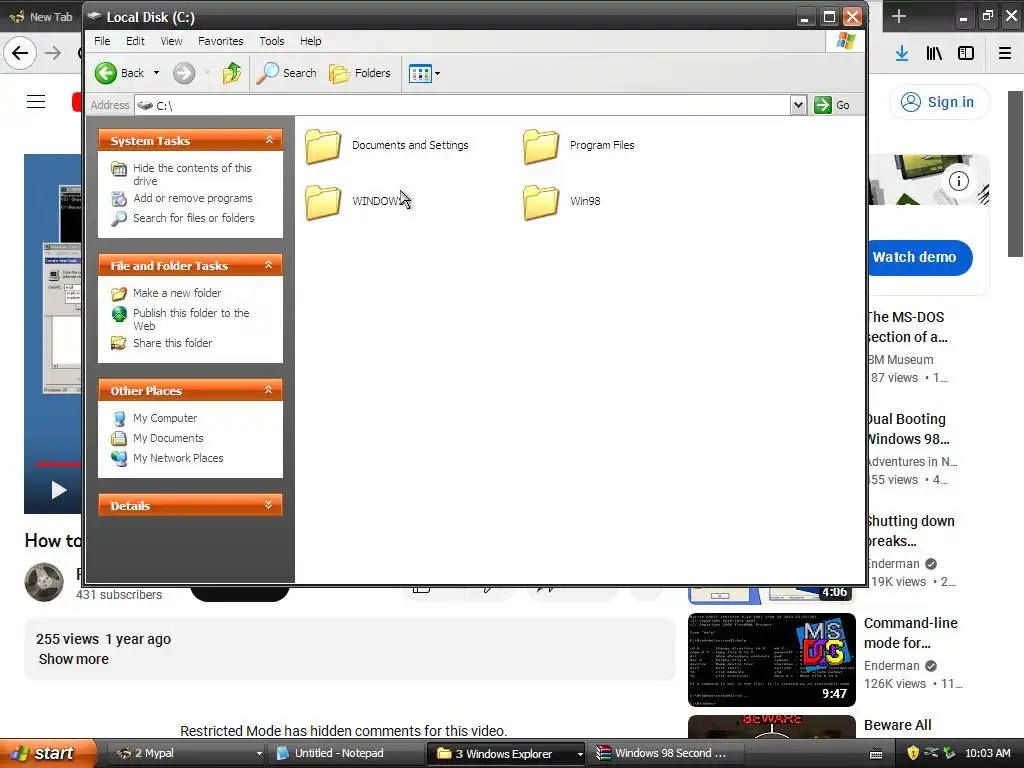The width and height of the screenshot is (1024, 768).
Task: Click the Windows flag logo in Explorer
Action: 846,41
